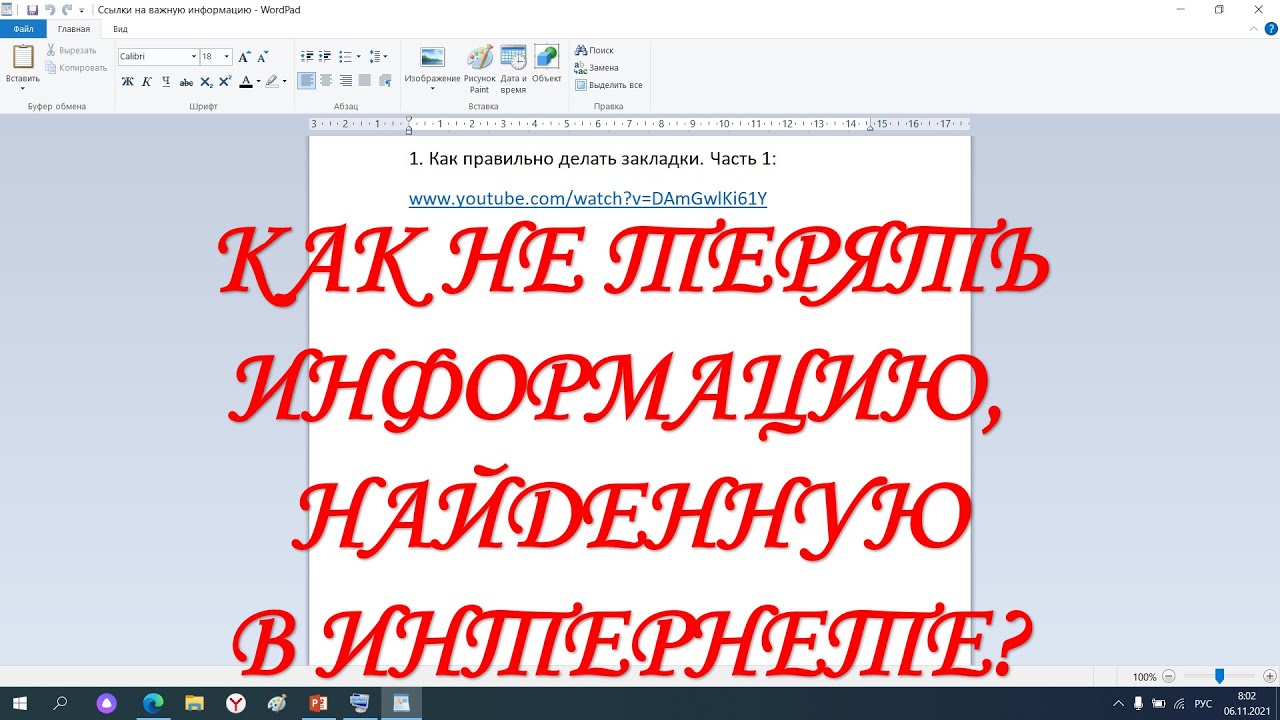This screenshot has height=720, width=1280.
Task: Click the bullet list icon
Action: pos(345,57)
